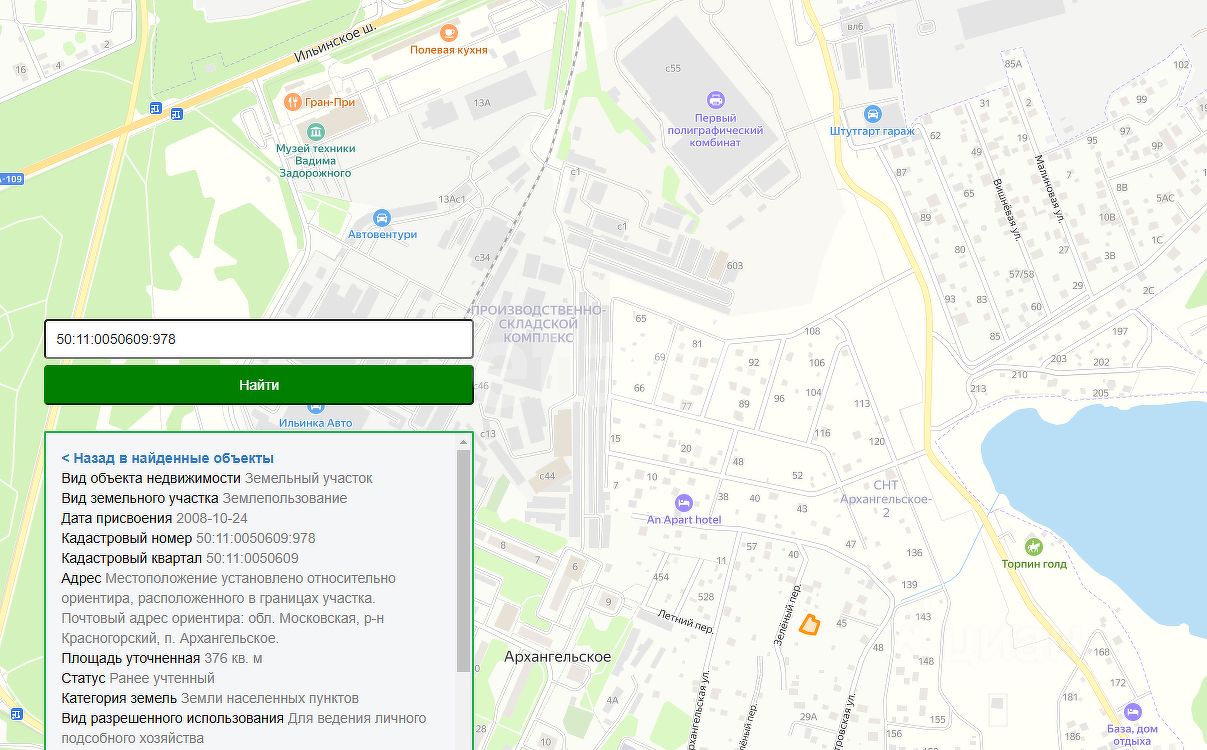Click building label с55 on map
The image size is (1207, 750).
pyautogui.click(x=673, y=68)
